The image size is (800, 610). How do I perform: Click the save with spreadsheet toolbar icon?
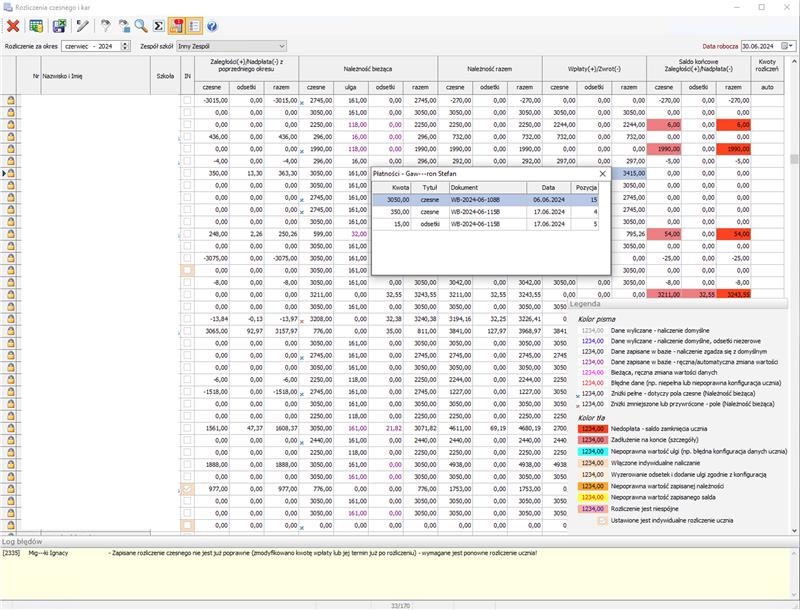[x=60, y=25]
